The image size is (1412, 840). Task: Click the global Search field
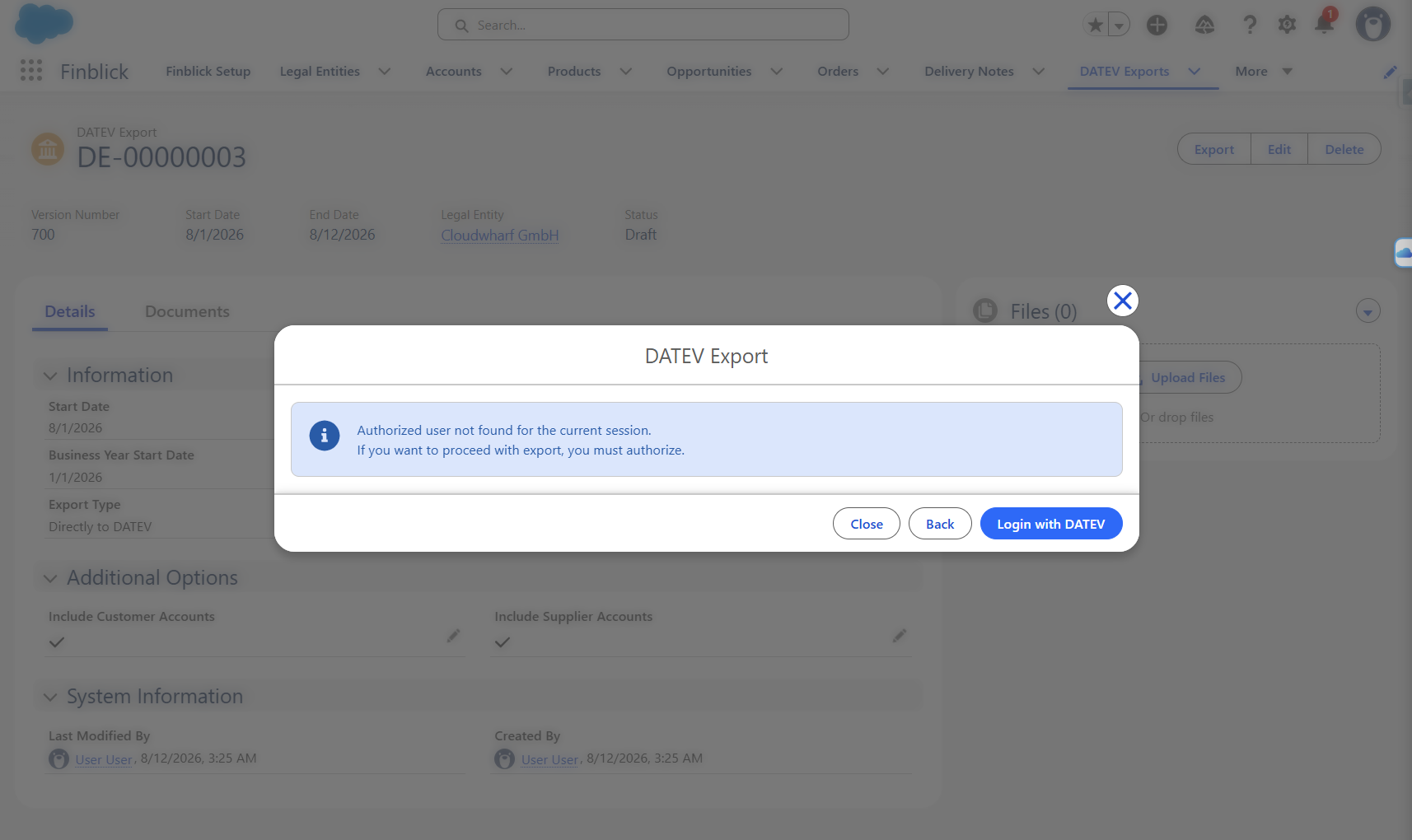coord(643,25)
